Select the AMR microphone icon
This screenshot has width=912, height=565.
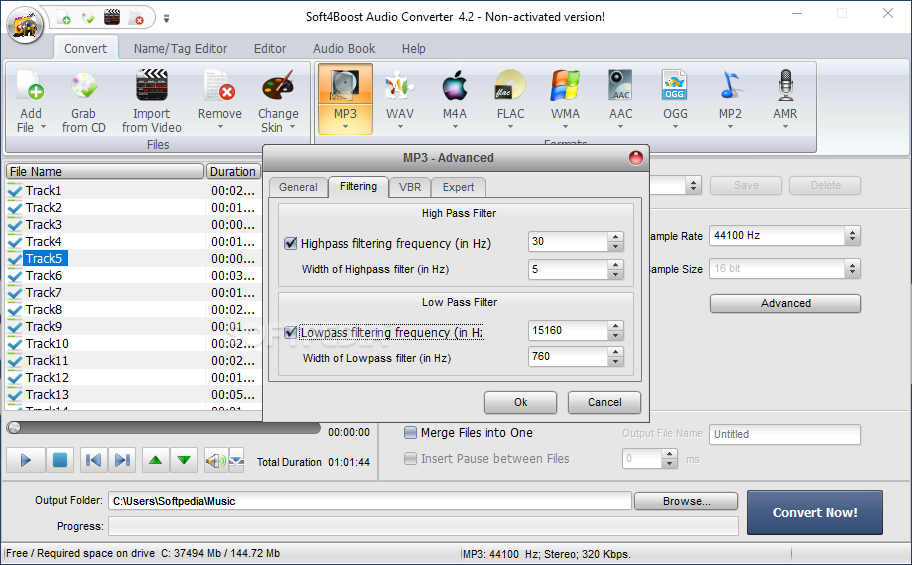[x=785, y=86]
